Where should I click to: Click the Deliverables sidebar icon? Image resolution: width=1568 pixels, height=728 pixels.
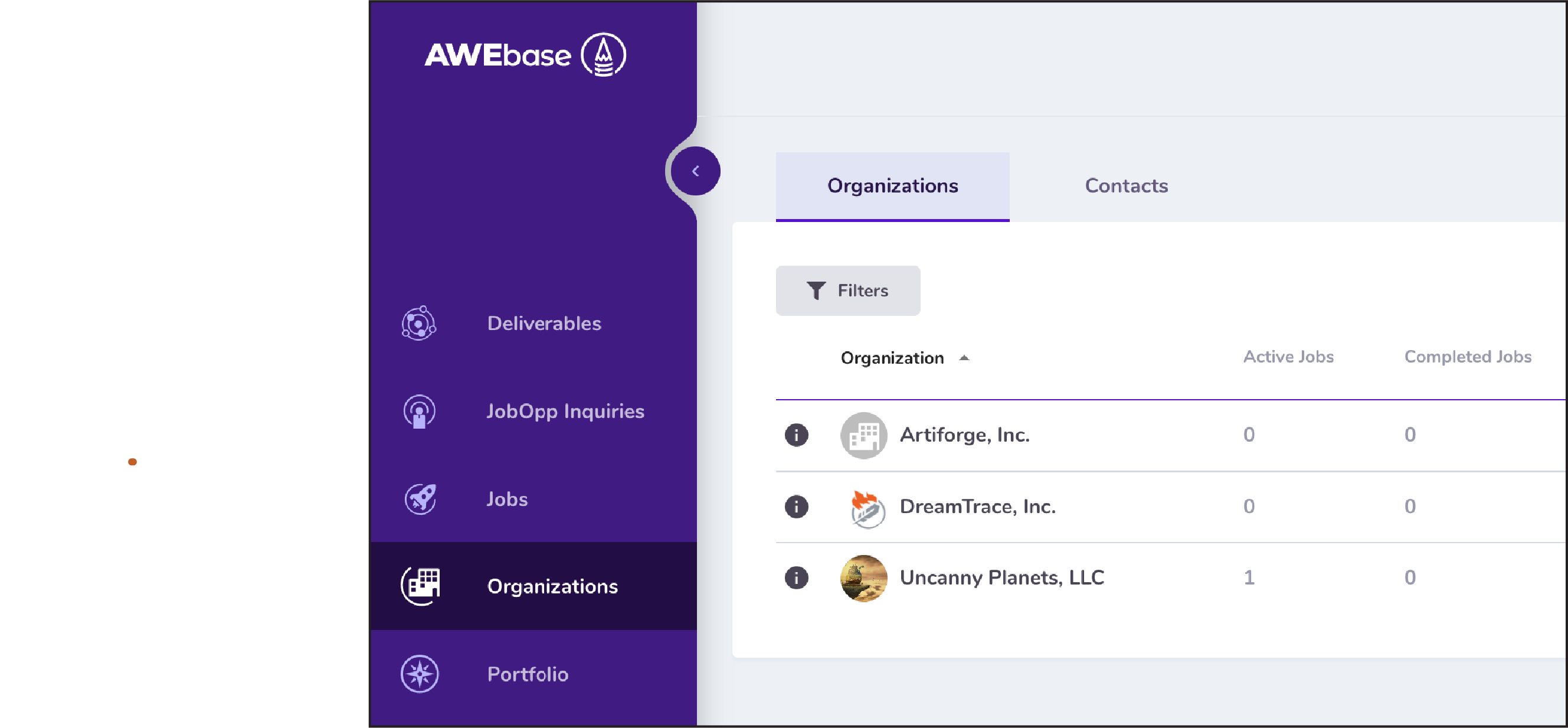[419, 324]
